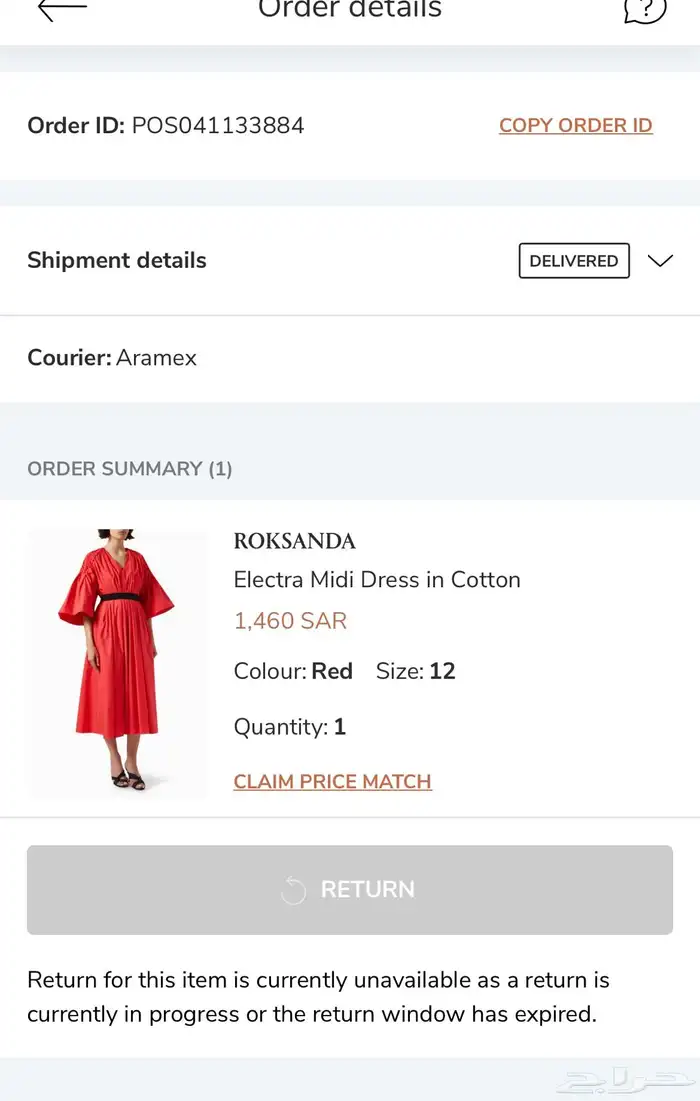700x1101 pixels.
Task: Tap the ROKSANDA brand name
Action: click(x=294, y=541)
